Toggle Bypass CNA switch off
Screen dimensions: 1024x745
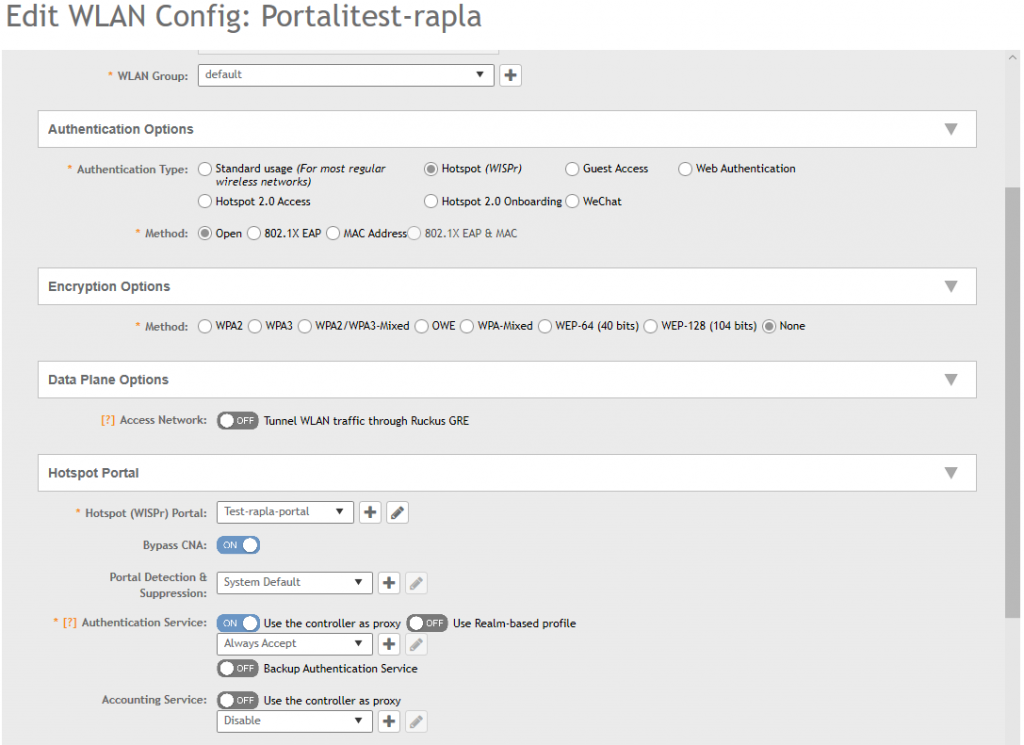point(238,545)
